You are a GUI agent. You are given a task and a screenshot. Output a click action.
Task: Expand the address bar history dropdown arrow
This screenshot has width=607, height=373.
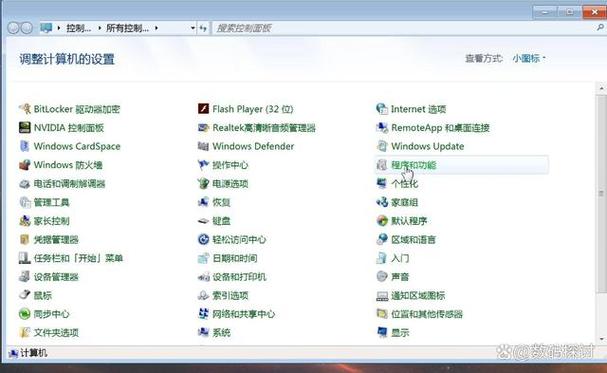[193, 28]
